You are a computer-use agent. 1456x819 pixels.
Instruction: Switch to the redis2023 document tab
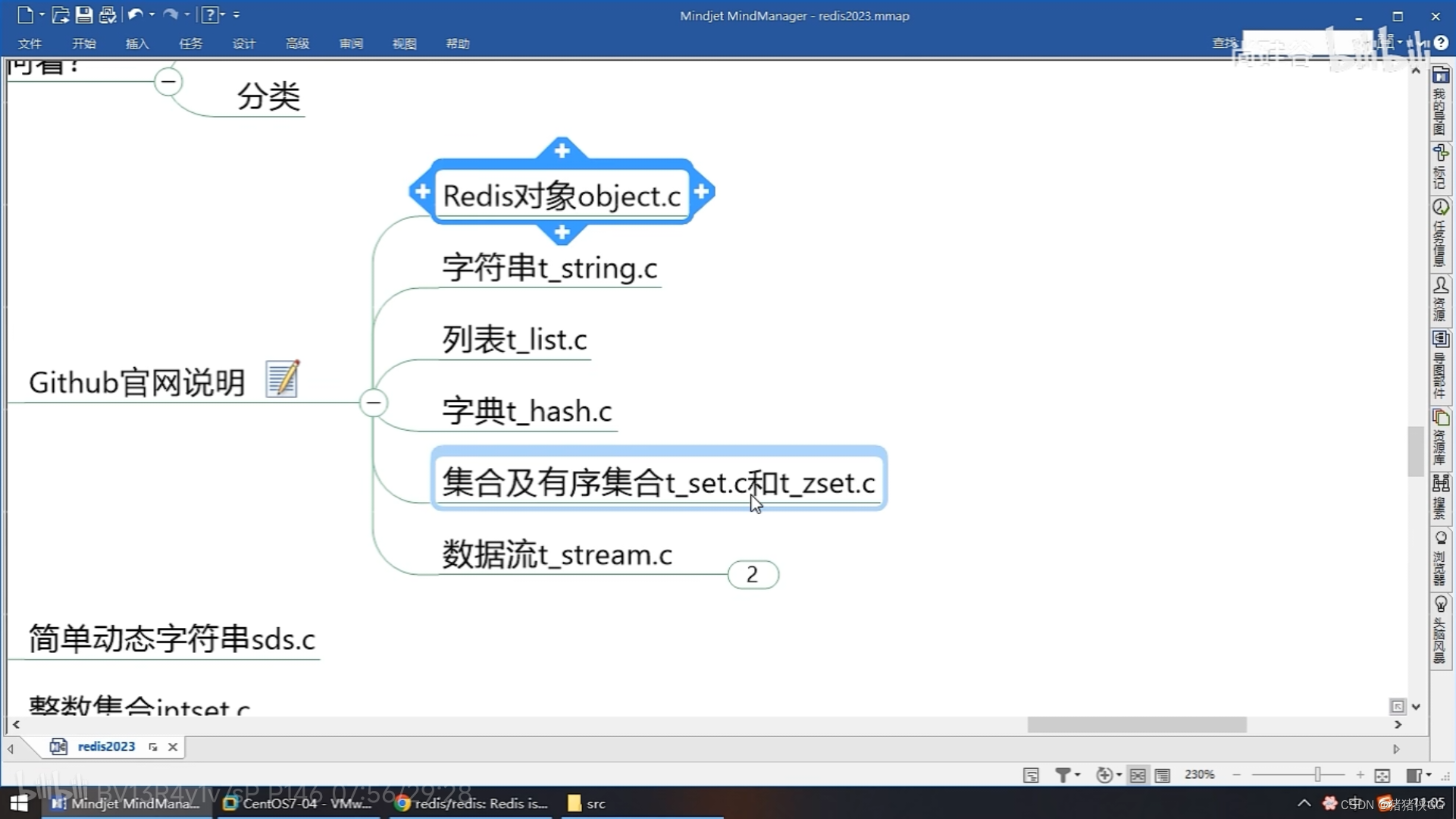point(106,746)
